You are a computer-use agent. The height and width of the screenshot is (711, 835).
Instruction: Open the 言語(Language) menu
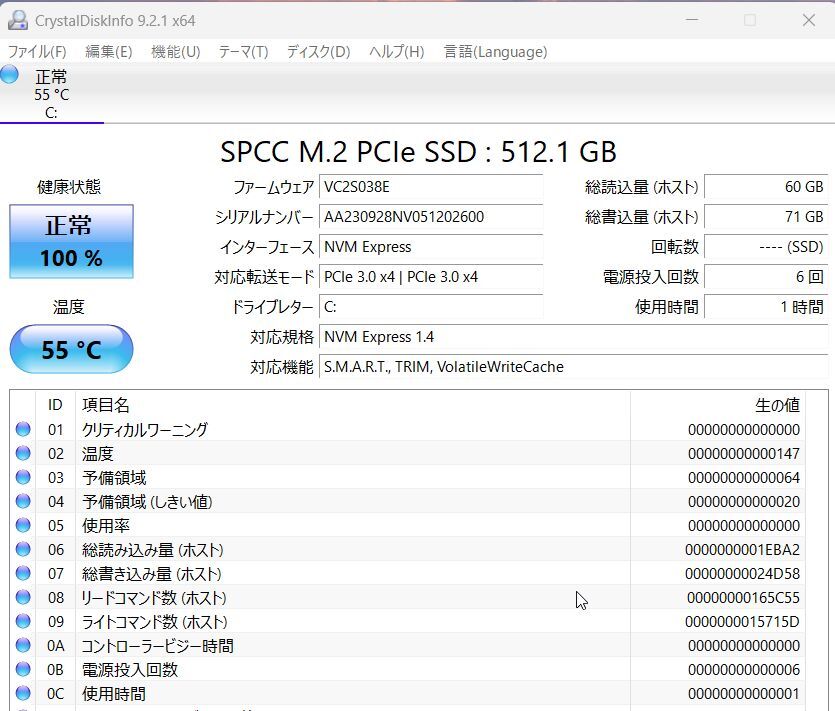click(495, 52)
